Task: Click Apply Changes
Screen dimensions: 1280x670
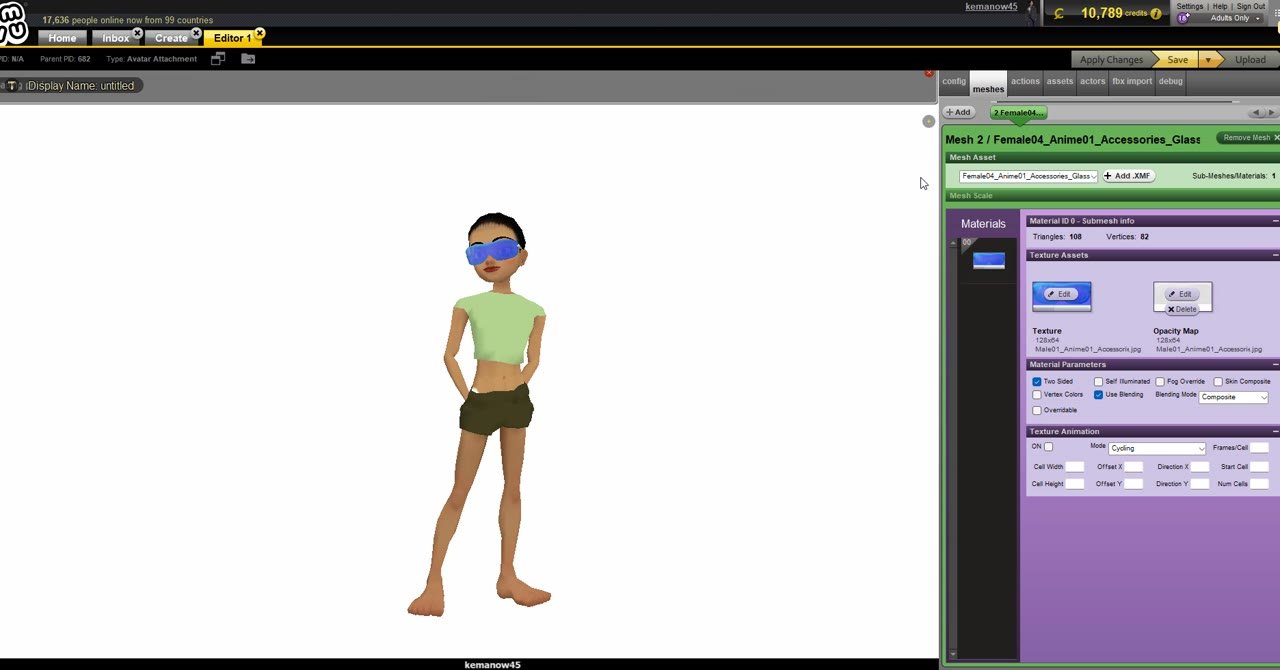Action: pyautogui.click(x=1110, y=60)
